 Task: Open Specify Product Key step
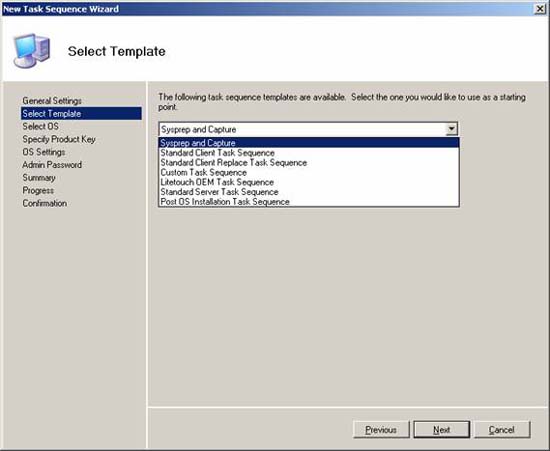point(59,139)
